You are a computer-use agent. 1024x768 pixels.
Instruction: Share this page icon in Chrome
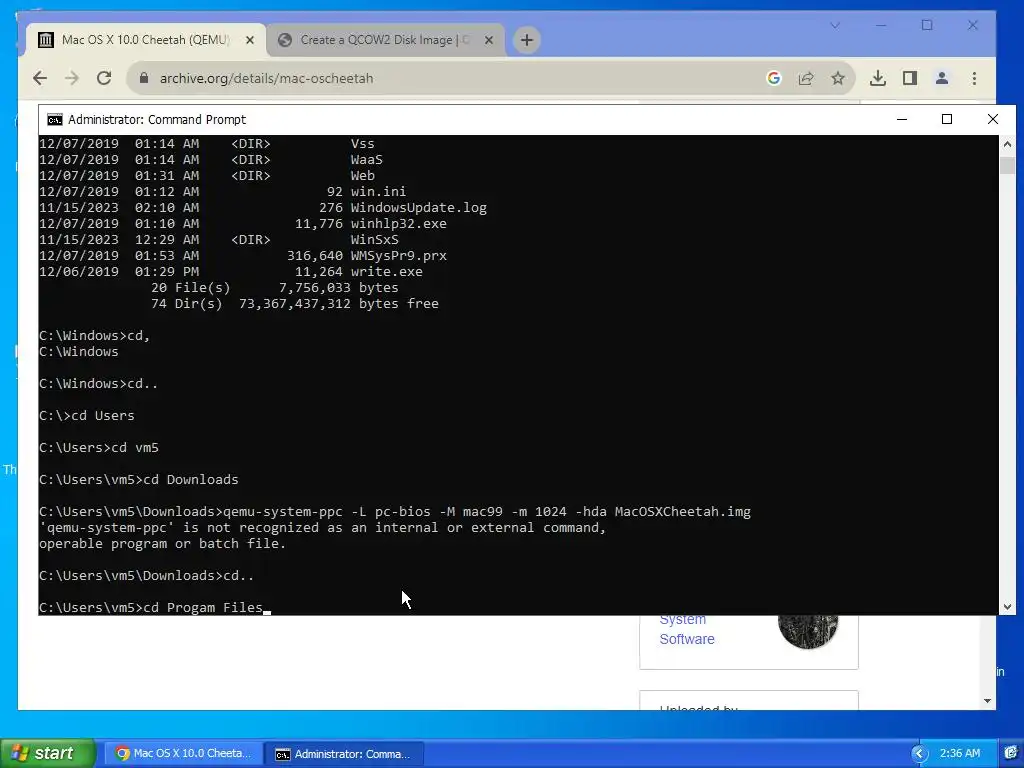click(x=806, y=78)
